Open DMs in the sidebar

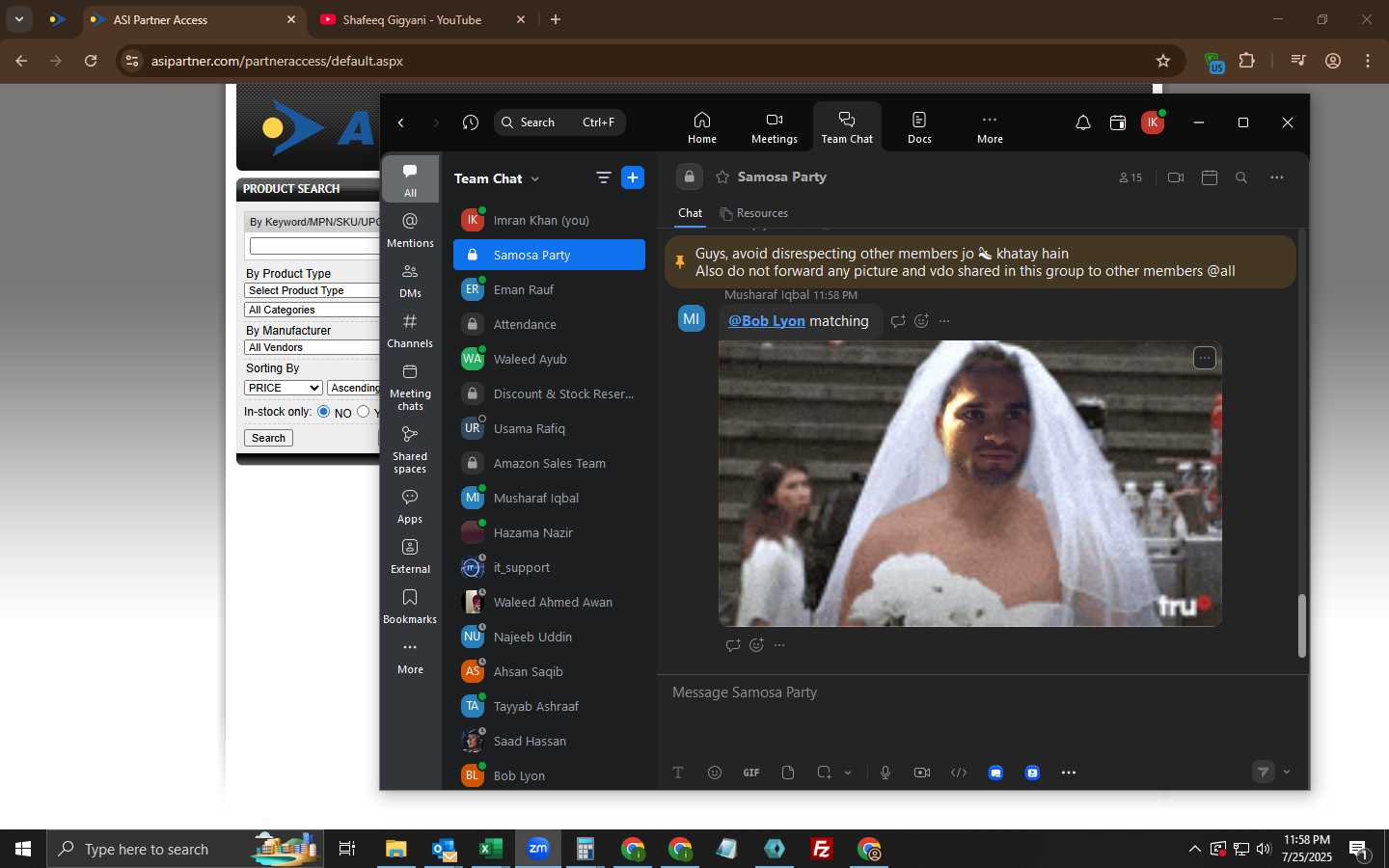click(x=410, y=280)
